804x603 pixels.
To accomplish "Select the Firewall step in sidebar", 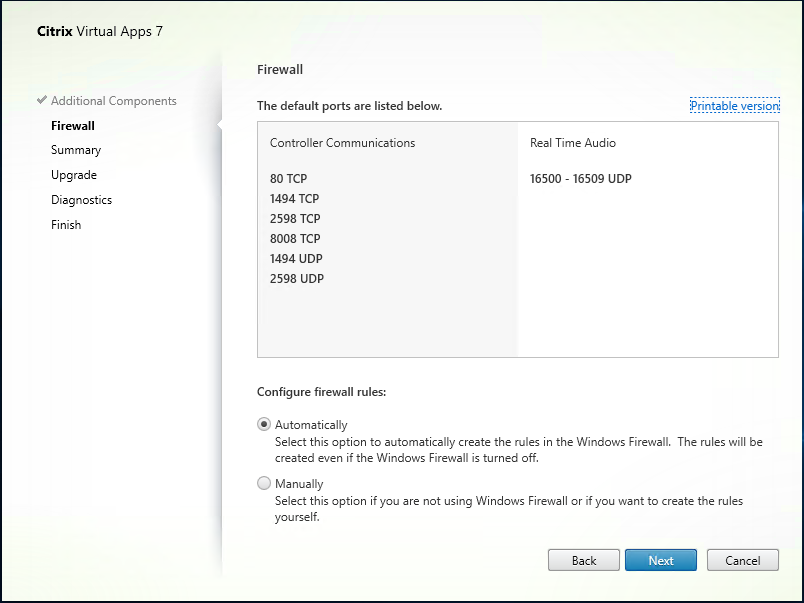I will pos(73,126).
